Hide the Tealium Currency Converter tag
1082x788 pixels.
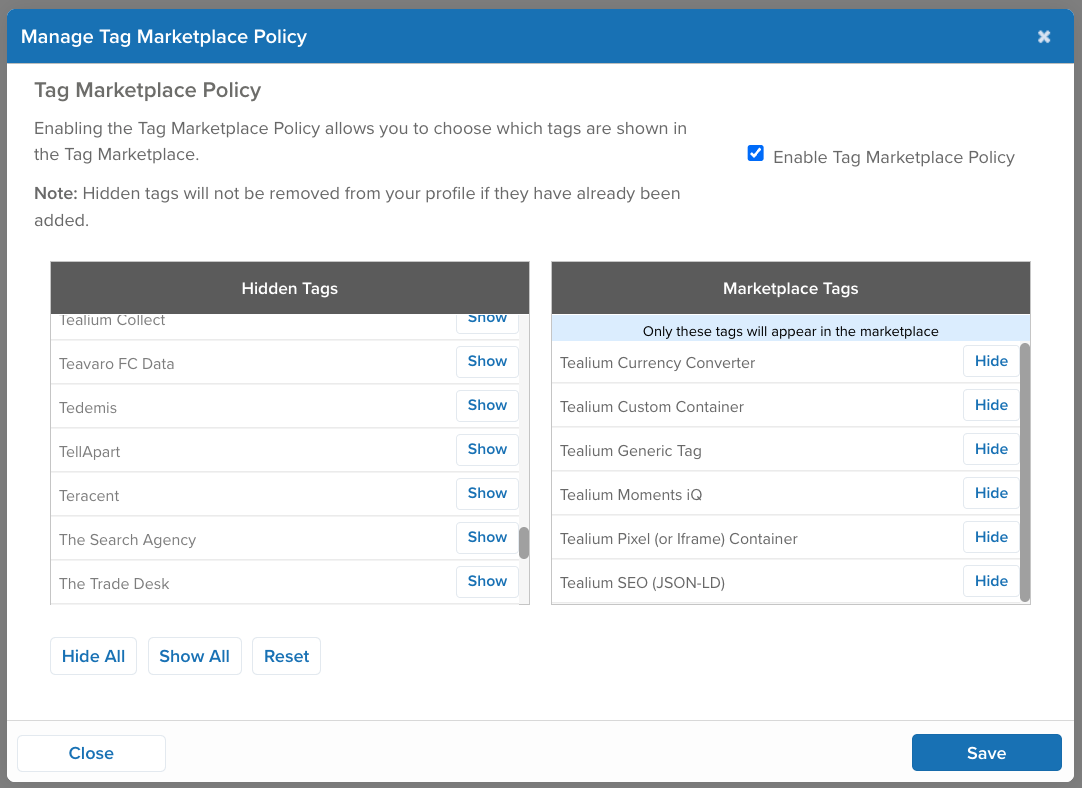click(990, 360)
